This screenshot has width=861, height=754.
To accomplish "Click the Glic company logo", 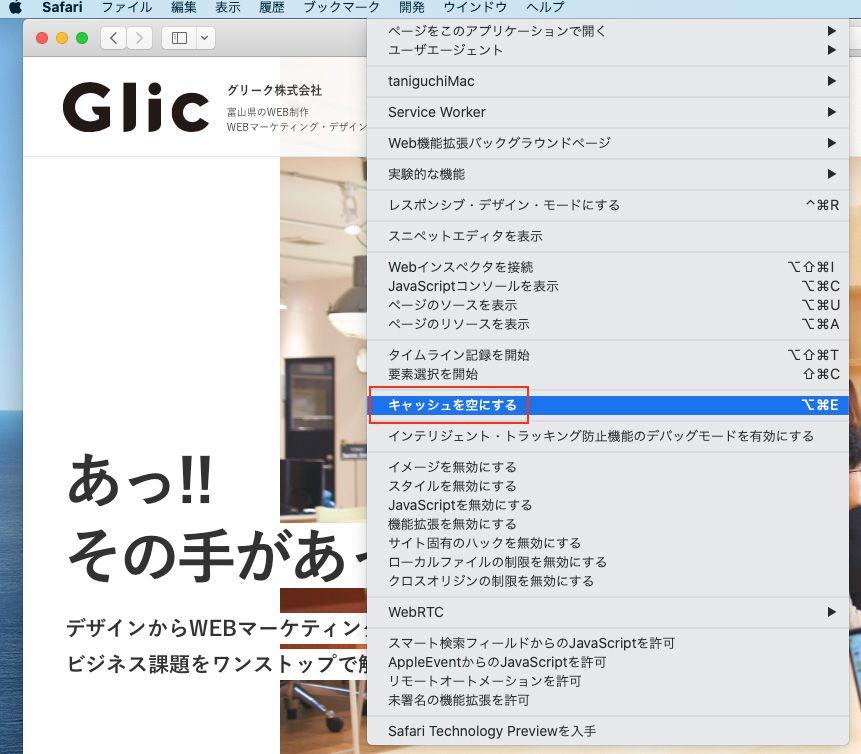I will (136, 107).
